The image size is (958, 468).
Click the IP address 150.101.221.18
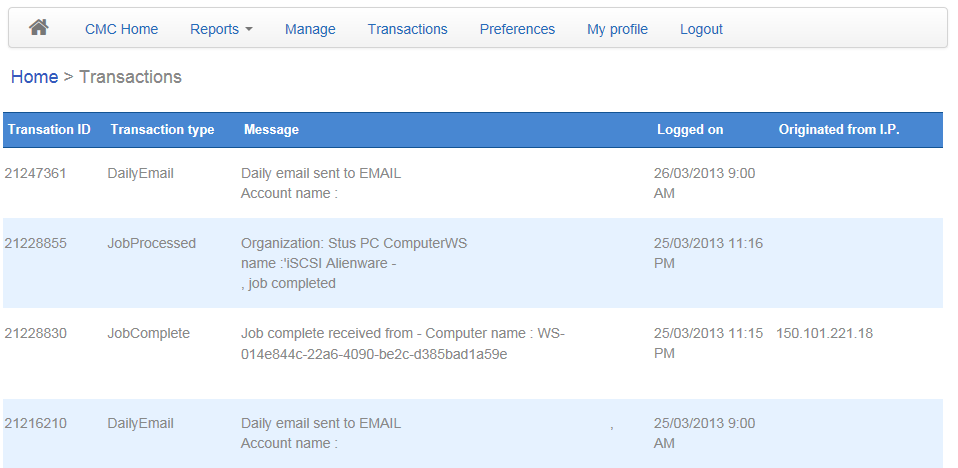pyautogui.click(x=824, y=333)
